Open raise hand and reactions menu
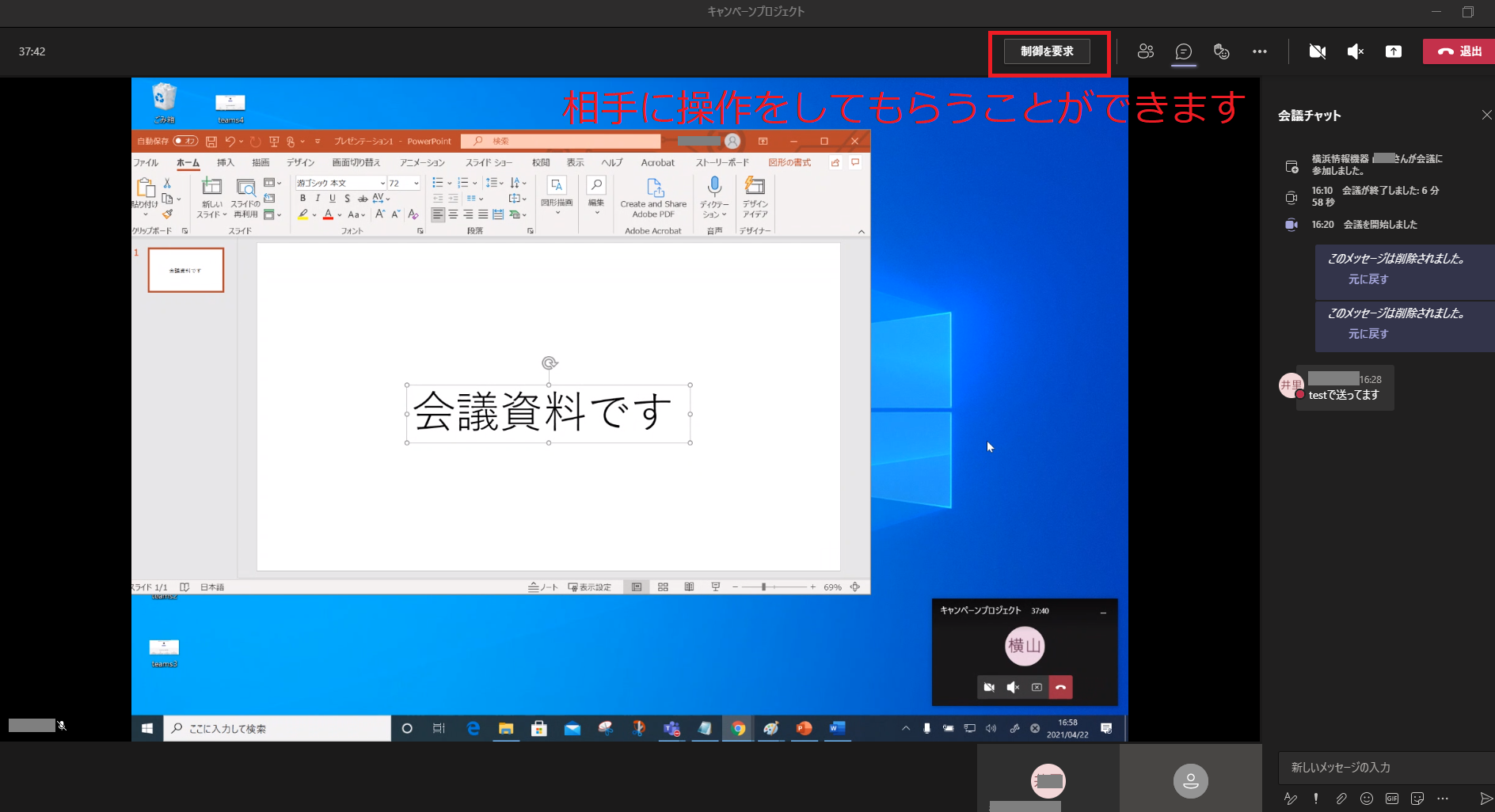Screen dimensions: 1495x812 coord(1221,51)
